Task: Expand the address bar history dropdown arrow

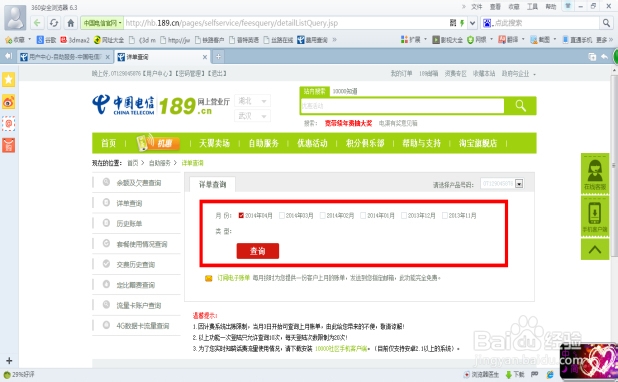Action: [473, 23]
